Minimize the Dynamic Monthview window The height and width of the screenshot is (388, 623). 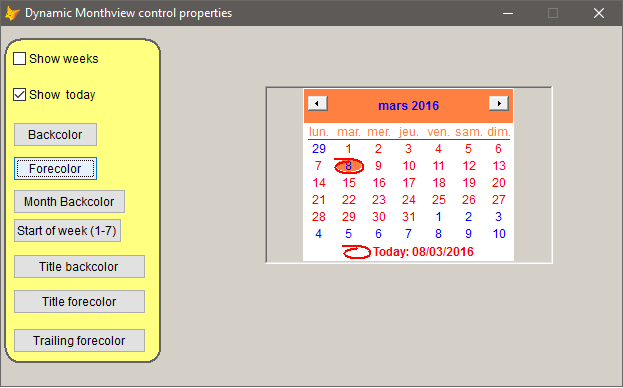(508, 13)
